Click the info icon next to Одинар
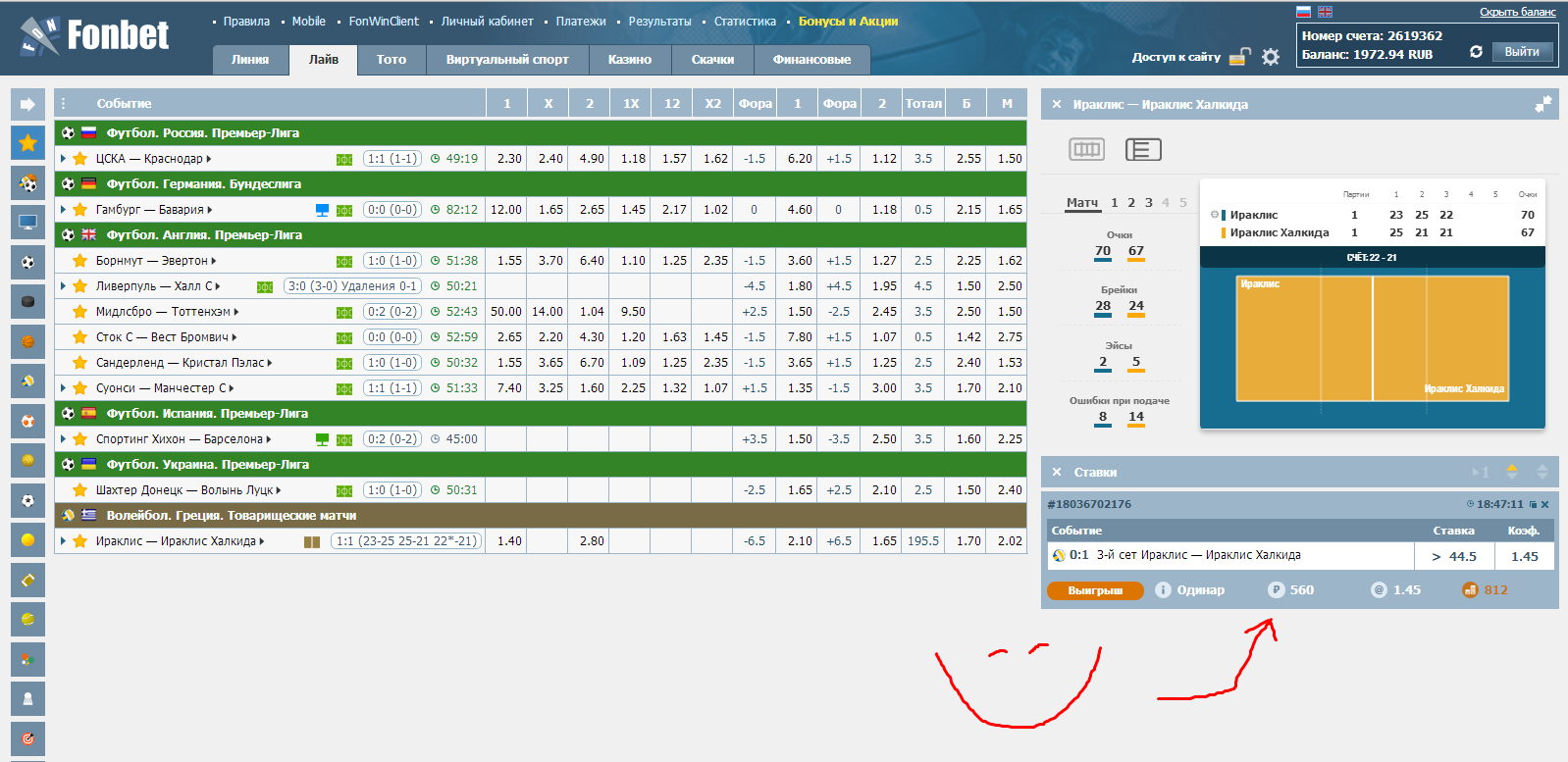Screen dimensions: 1568x762 1163,590
